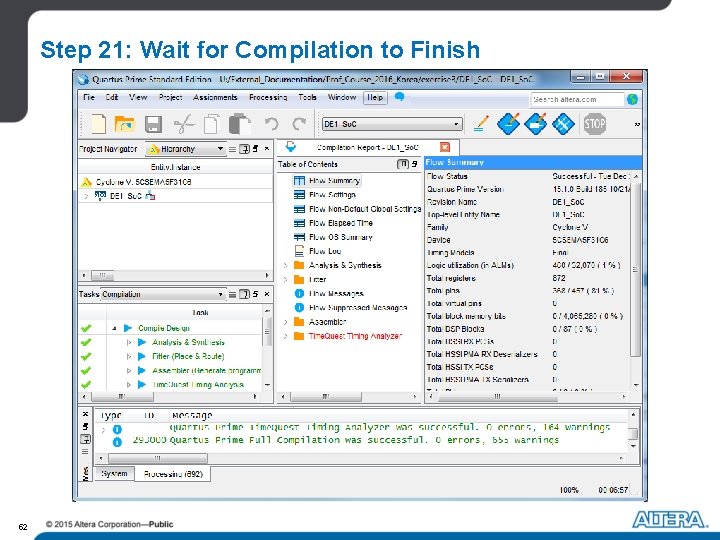Click play icon beside Analysis & Synthesis task
The width and height of the screenshot is (720, 540).
coord(142,342)
